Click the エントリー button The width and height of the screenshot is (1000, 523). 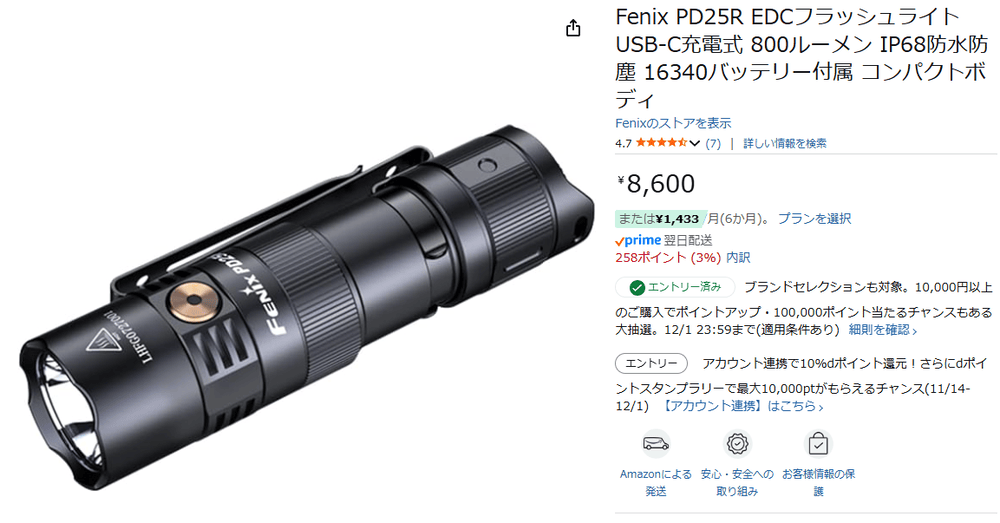pyautogui.click(x=651, y=364)
